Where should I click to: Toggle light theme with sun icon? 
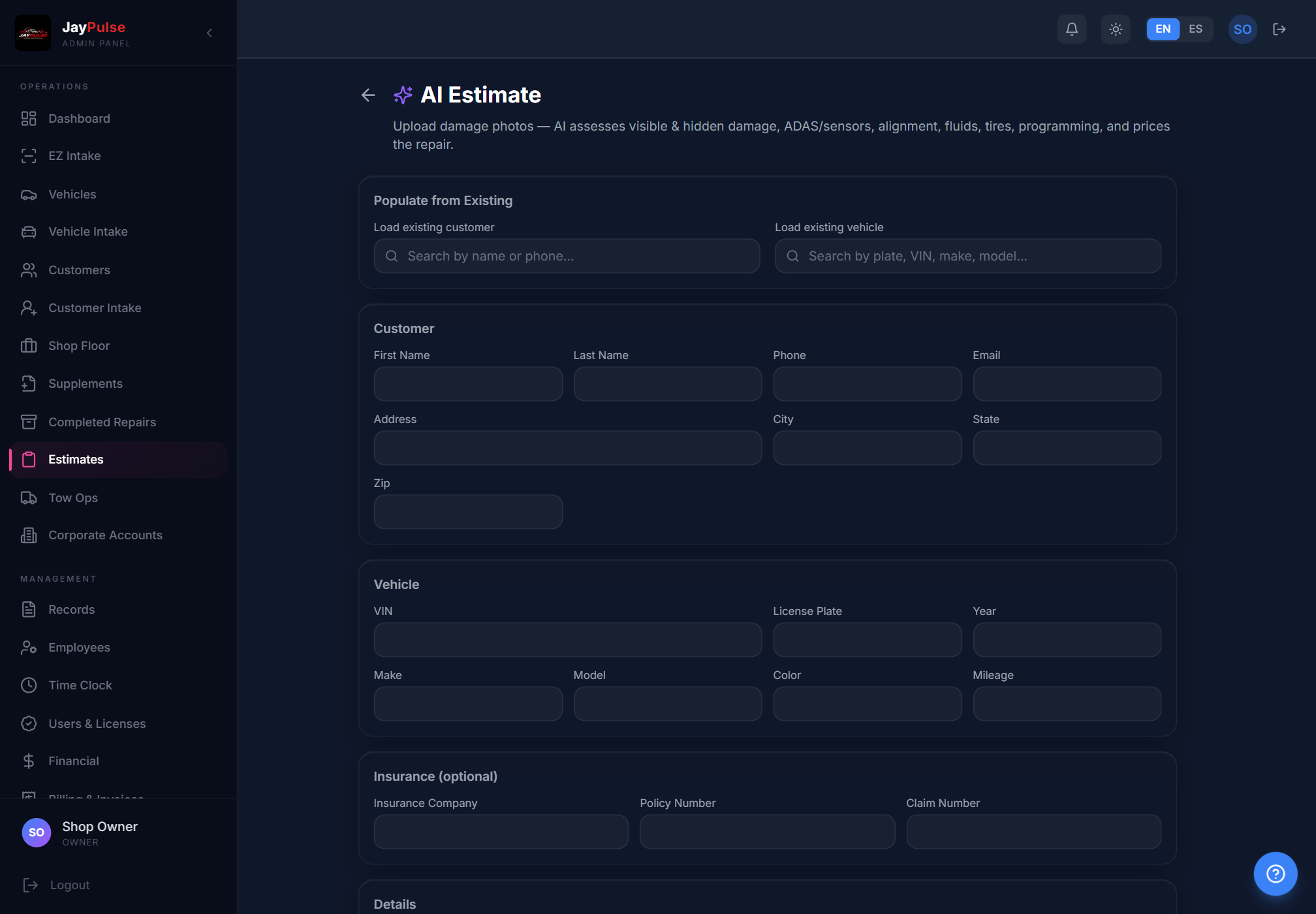pos(1116,29)
